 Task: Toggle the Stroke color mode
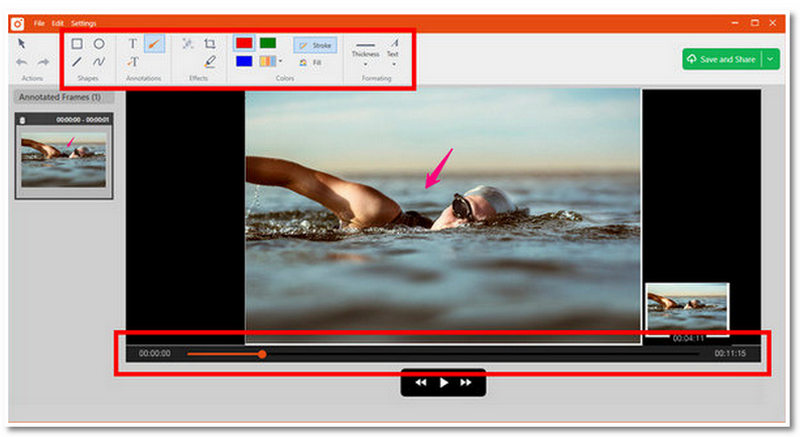pyautogui.click(x=315, y=45)
